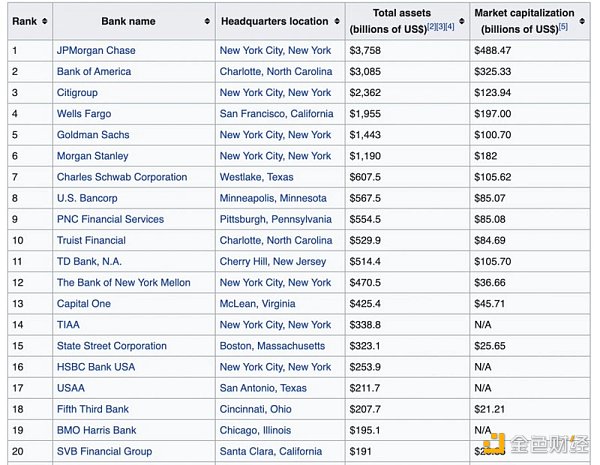Image resolution: width=600 pixels, height=465 pixels.
Task: Click the Total assets sort arrows
Action: (x=462, y=21)
